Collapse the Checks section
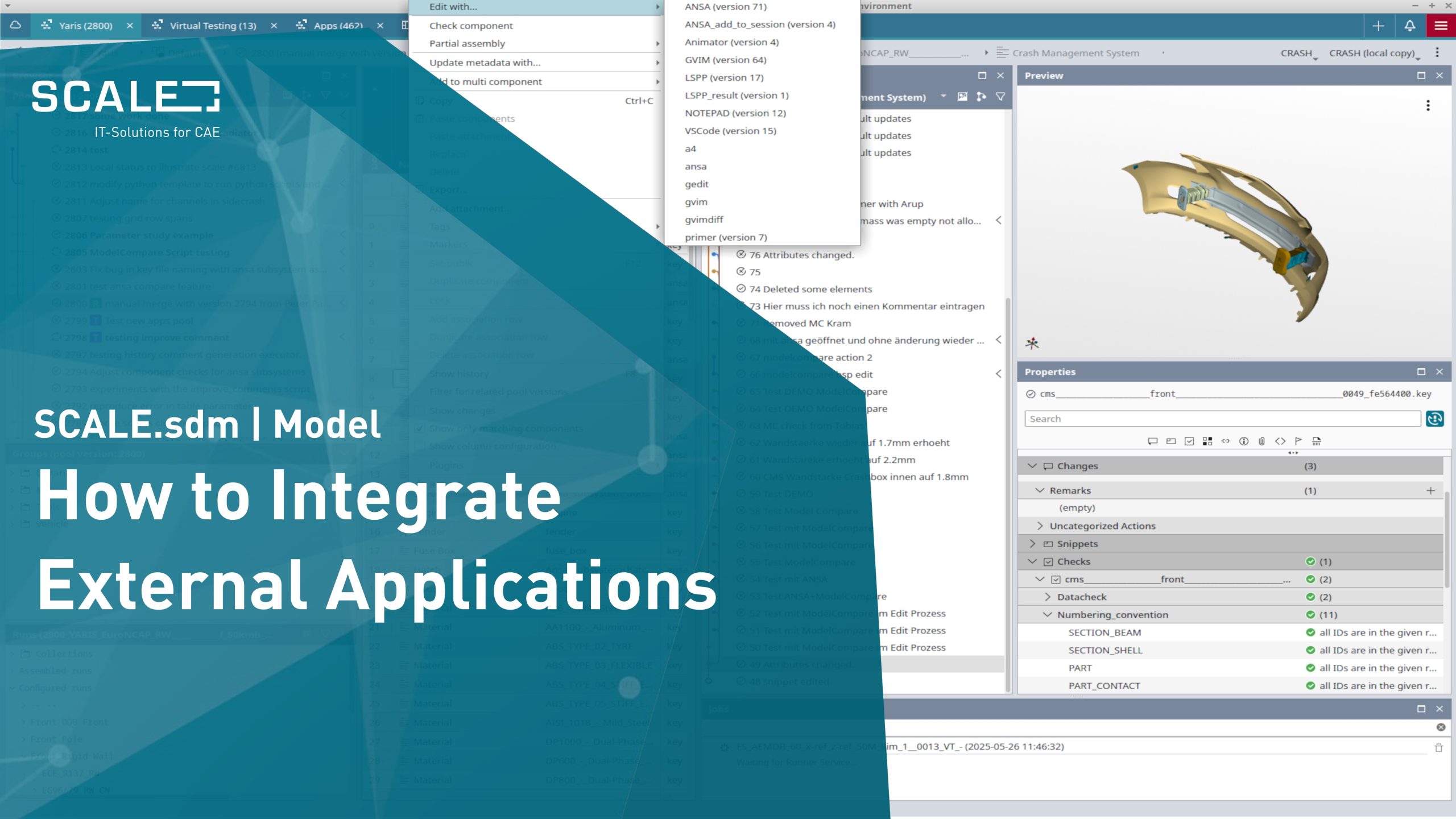Viewport: 1456px width, 819px height. pyautogui.click(x=1032, y=561)
